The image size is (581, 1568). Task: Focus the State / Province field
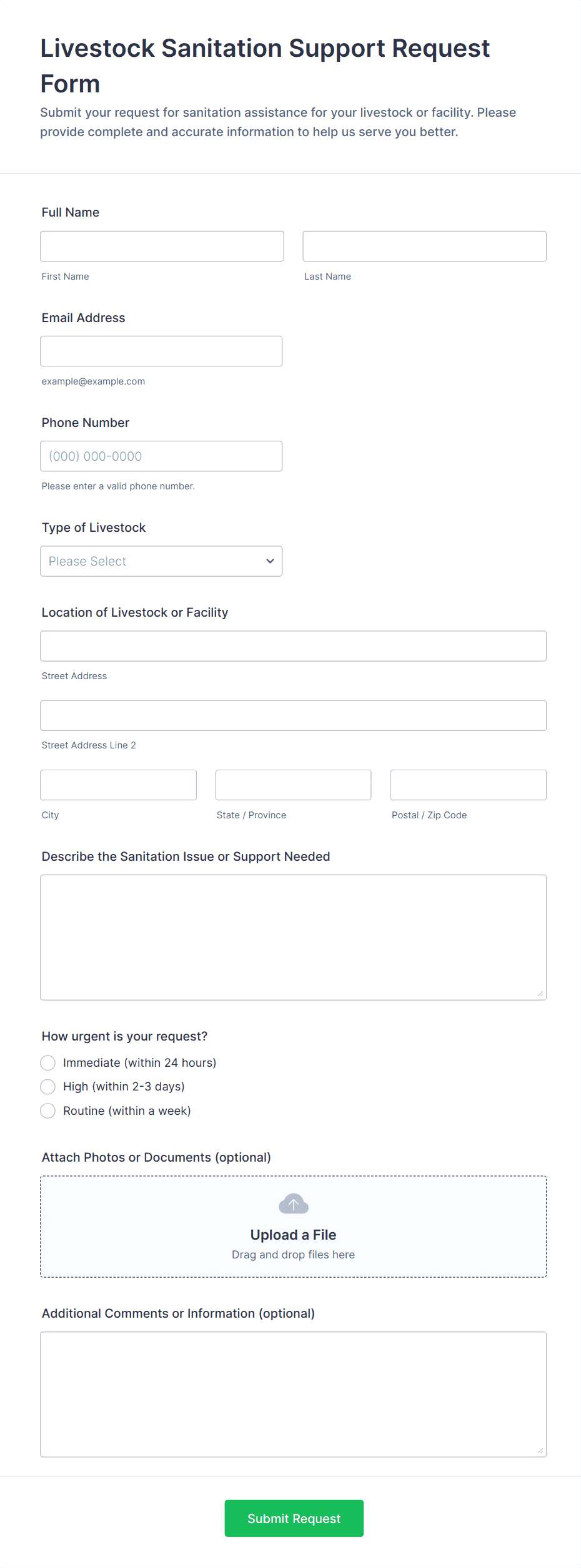(293, 785)
